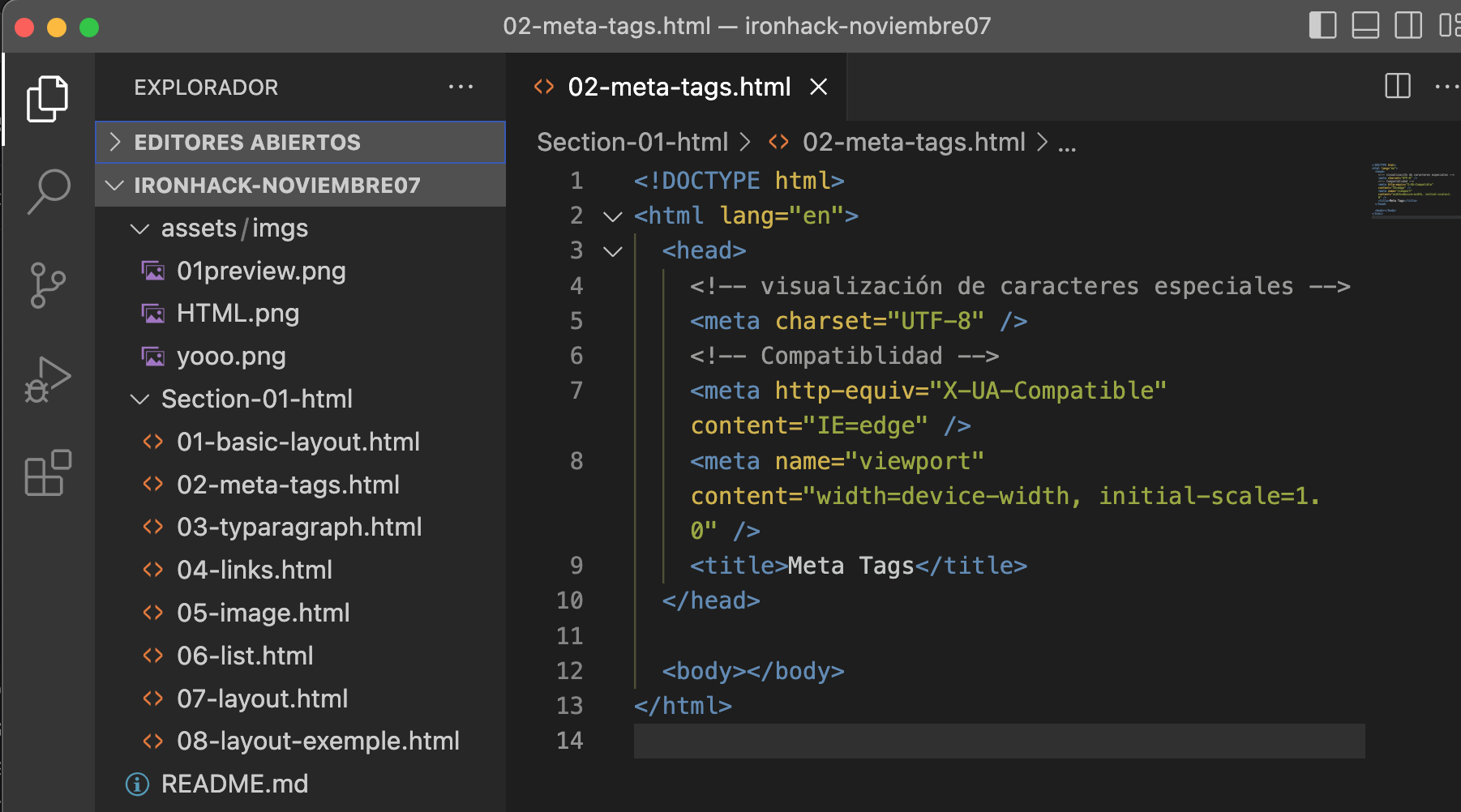Screen dimensions: 1461x812
Task: Open Explorer panel more actions menu
Action: point(461,87)
